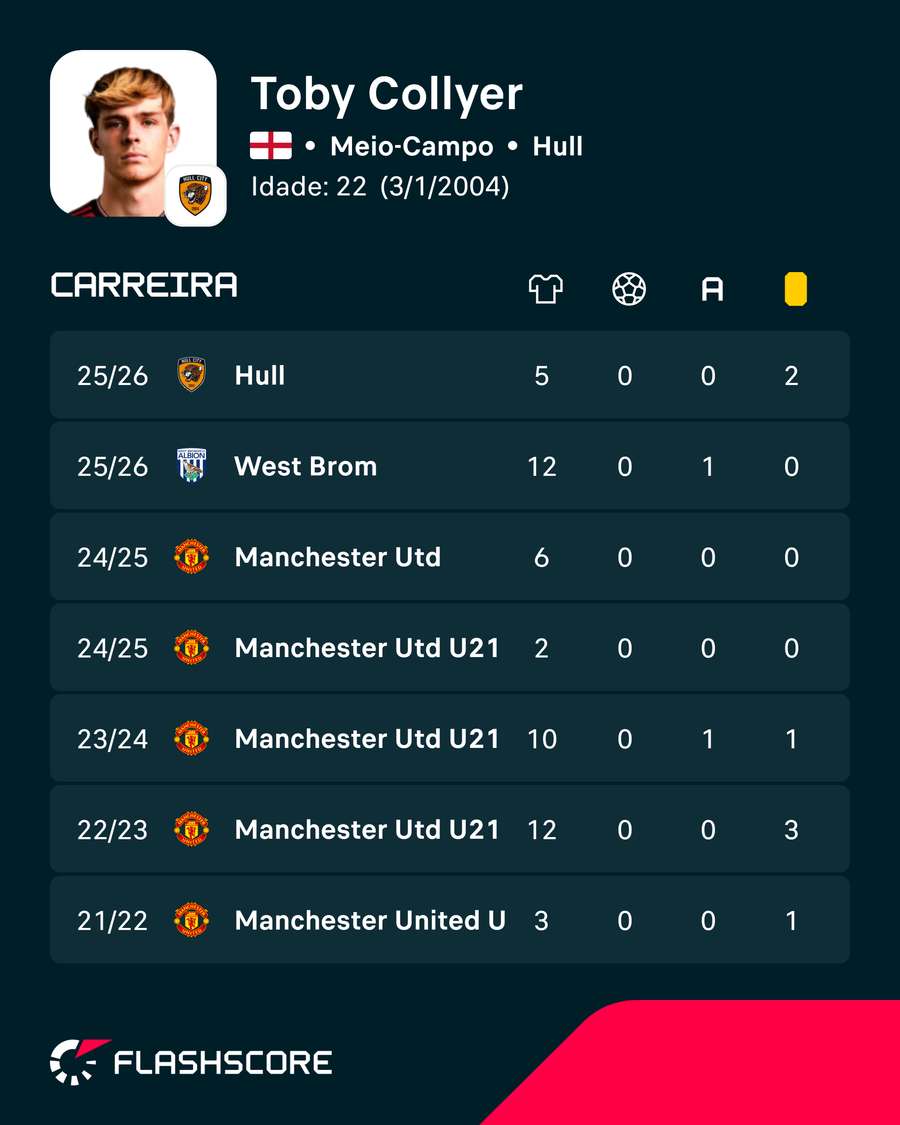Click the West Brom Albion crest
The height and width of the screenshot is (1125, 900).
[x=192, y=466]
